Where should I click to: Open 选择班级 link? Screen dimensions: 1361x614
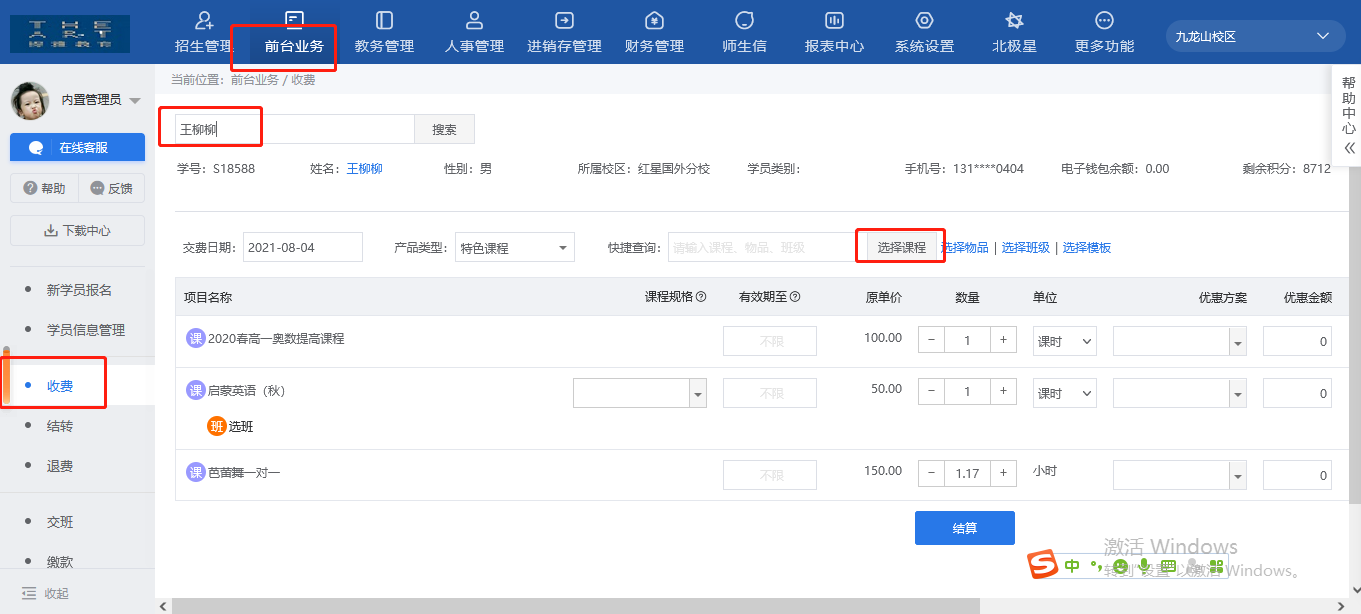pos(1026,248)
